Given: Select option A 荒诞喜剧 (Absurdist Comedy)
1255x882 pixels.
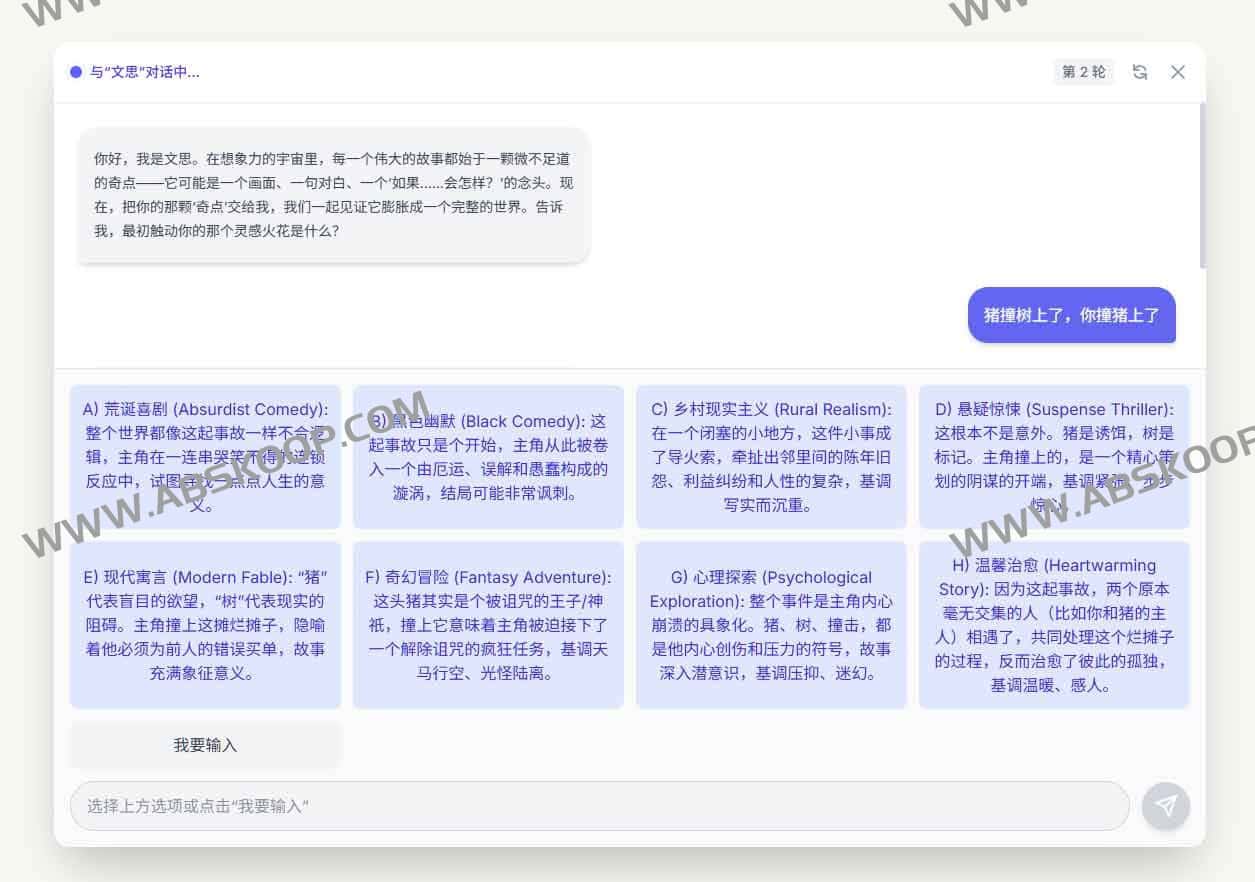Looking at the screenshot, I should [205, 456].
